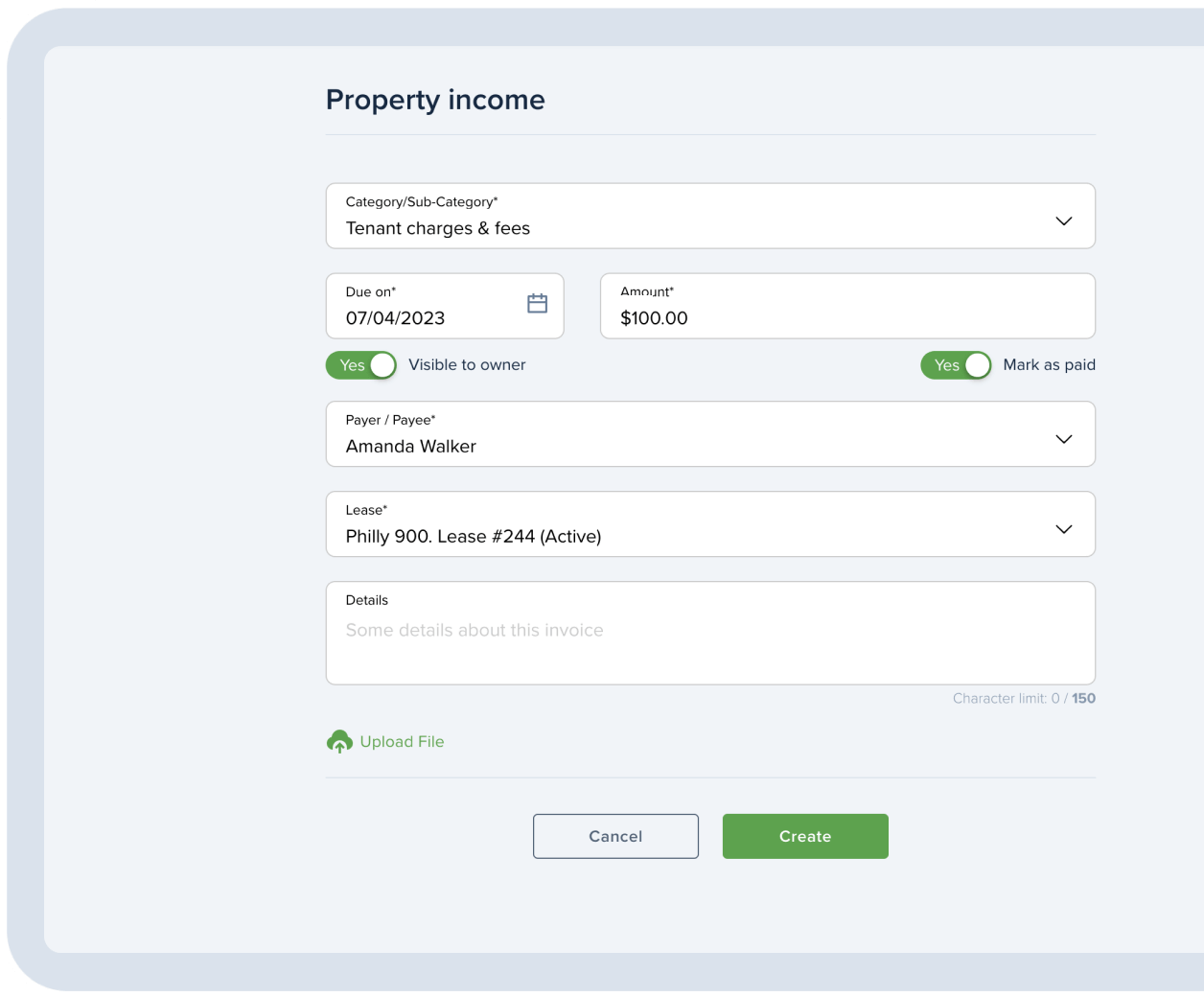Click the chevron next to Tenant charges & fees
The image size is (1204, 997).
point(1063,220)
